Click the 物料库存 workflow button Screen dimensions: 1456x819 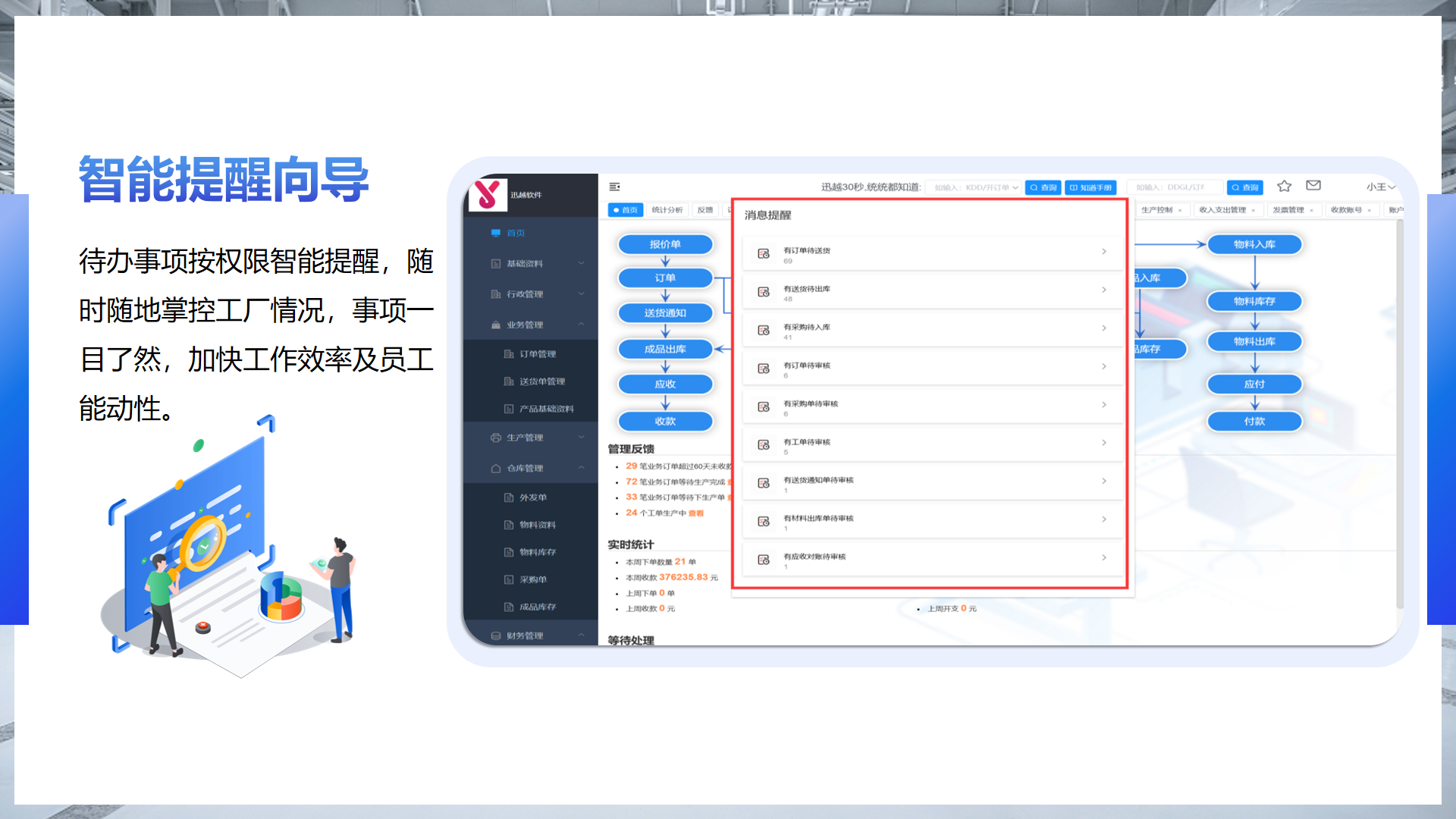click(x=1254, y=301)
